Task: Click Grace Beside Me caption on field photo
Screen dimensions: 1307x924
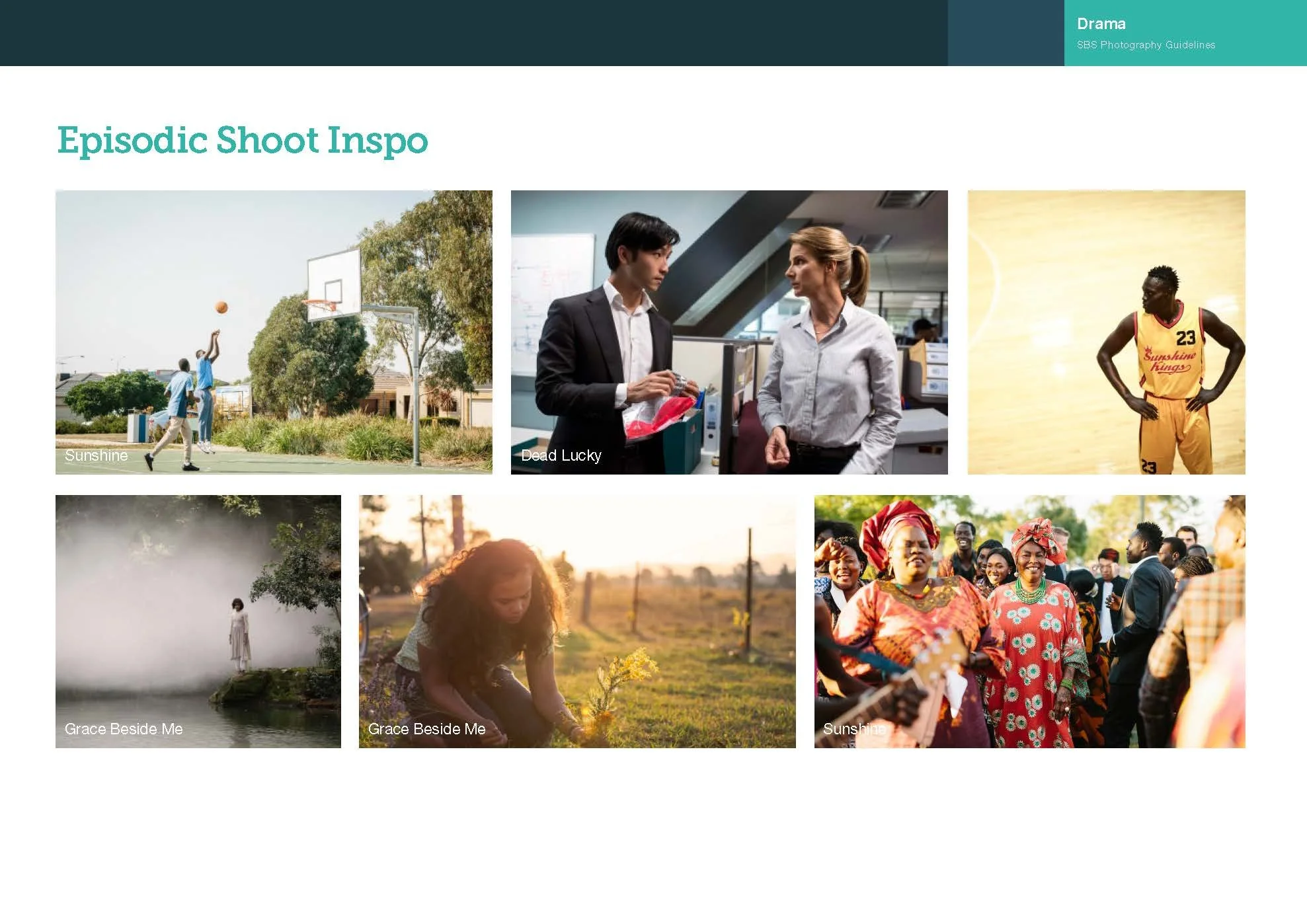Action: click(x=426, y=729)
